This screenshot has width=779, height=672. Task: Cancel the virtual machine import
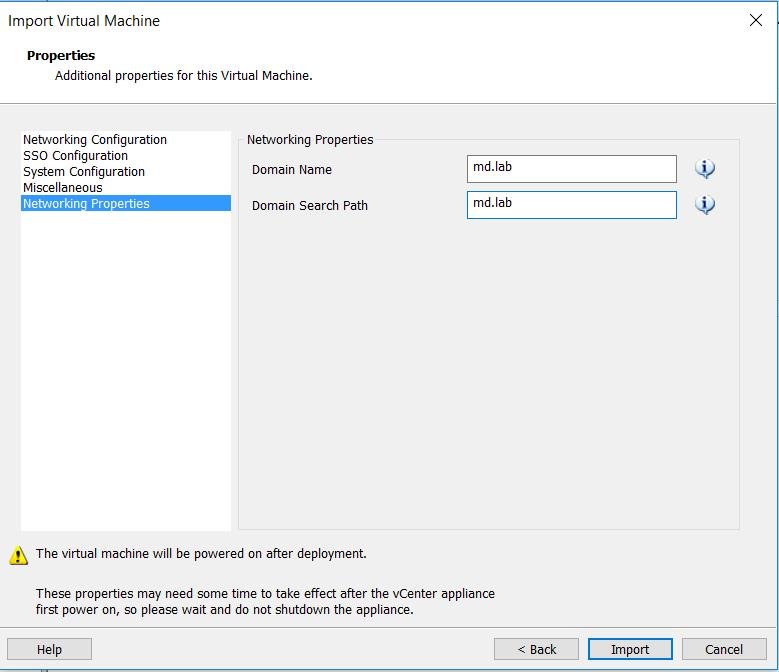(x=724, y=649)
